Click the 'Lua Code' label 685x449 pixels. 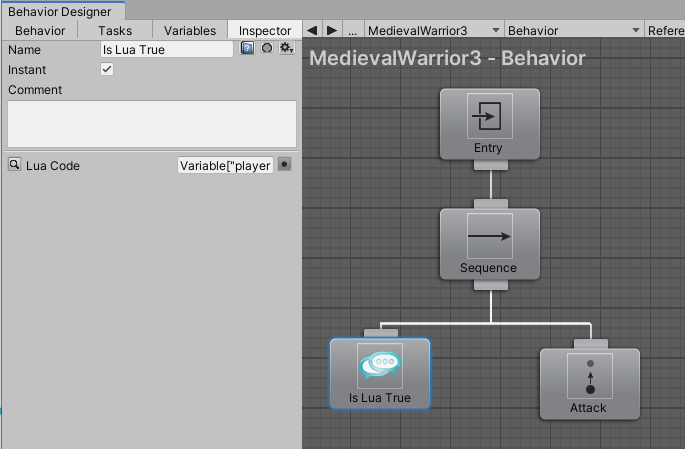tap(52, 166)
